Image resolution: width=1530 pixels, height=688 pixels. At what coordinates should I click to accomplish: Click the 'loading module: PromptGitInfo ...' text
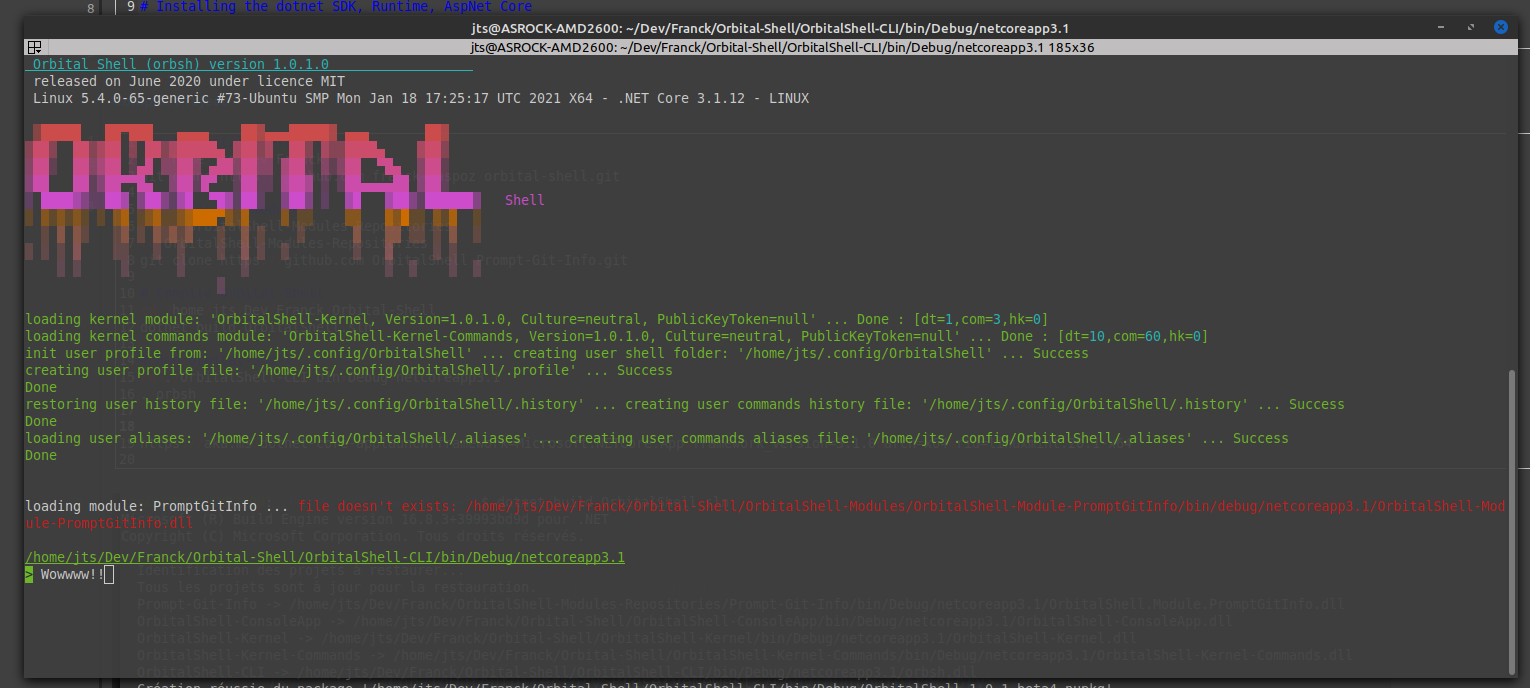coord(157,506)
